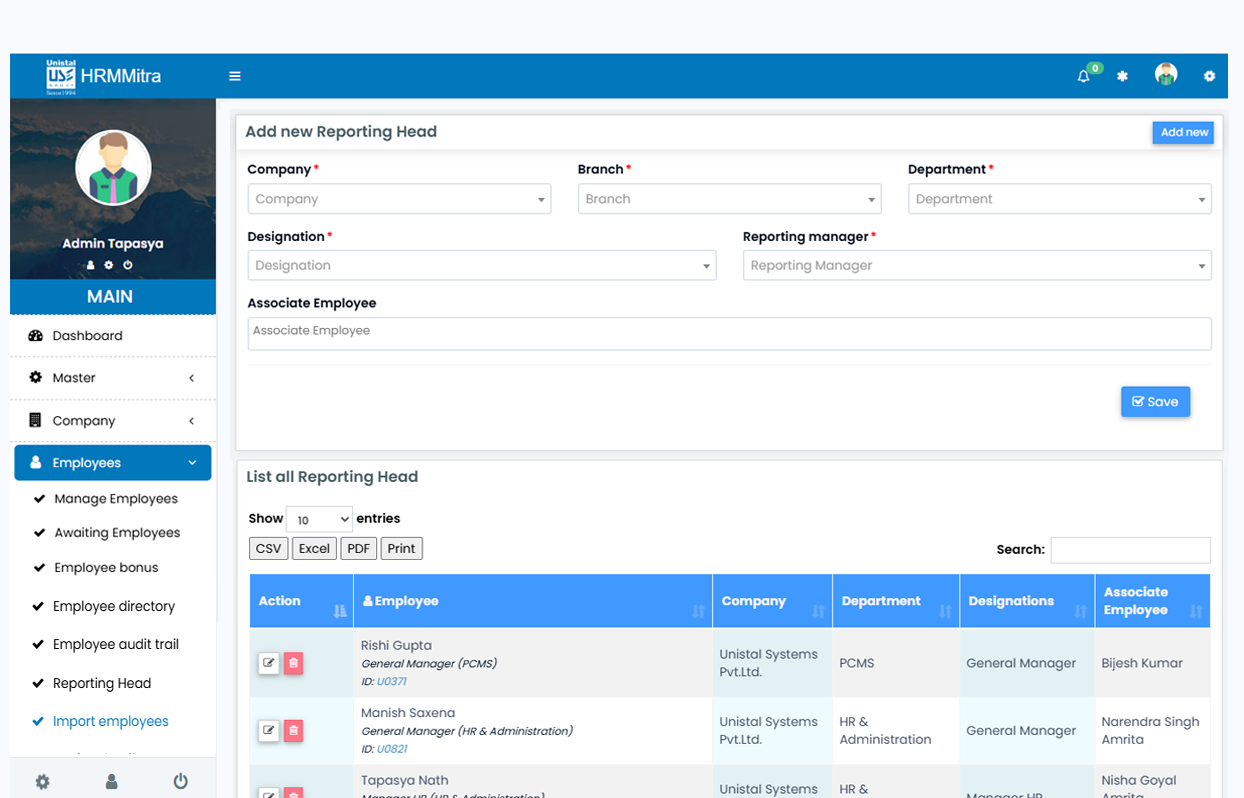Export the list as Excel

[314, 548]
